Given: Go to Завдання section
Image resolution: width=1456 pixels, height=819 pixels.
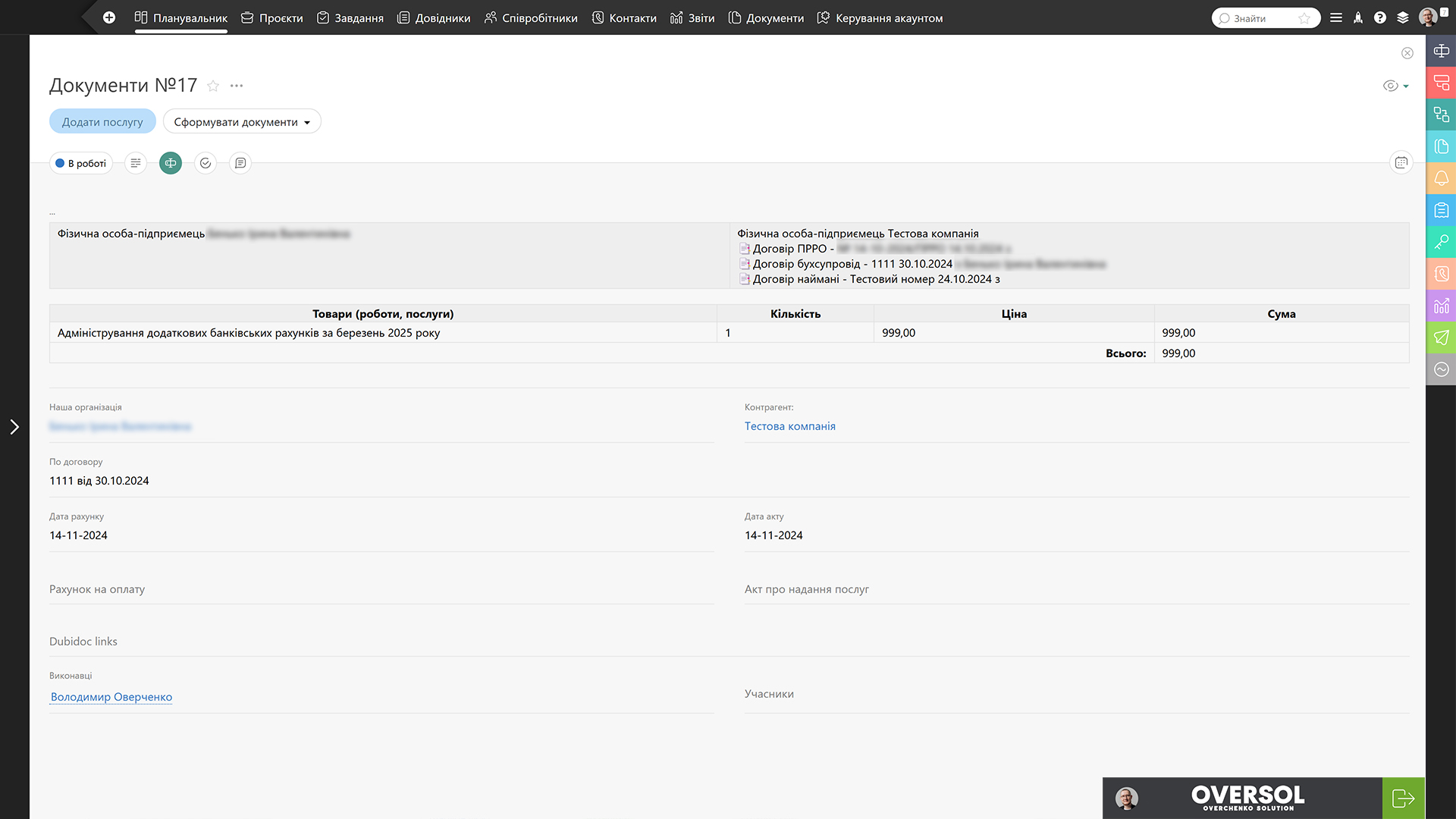Looking at the screenshot, I should pos(350,17).
